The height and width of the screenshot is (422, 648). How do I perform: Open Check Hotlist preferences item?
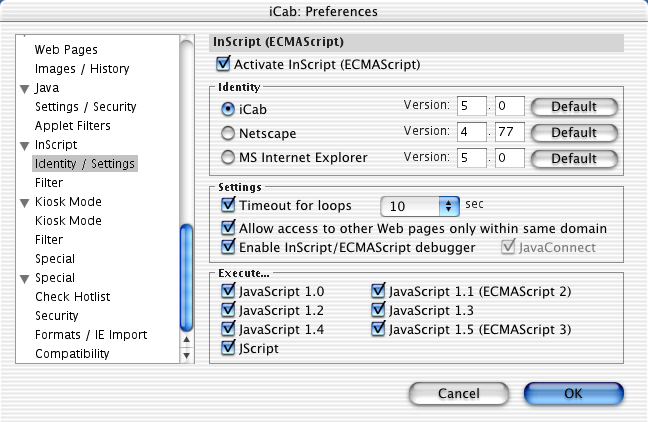(73, 297)
